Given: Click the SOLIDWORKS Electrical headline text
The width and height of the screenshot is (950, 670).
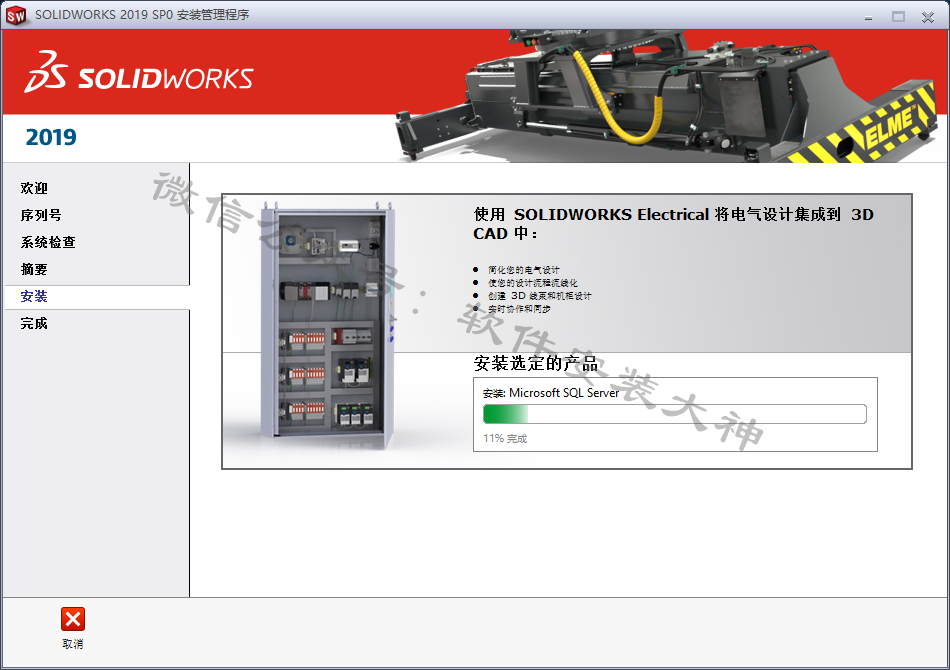Looking at the screenshot, I should pos(673,224).
